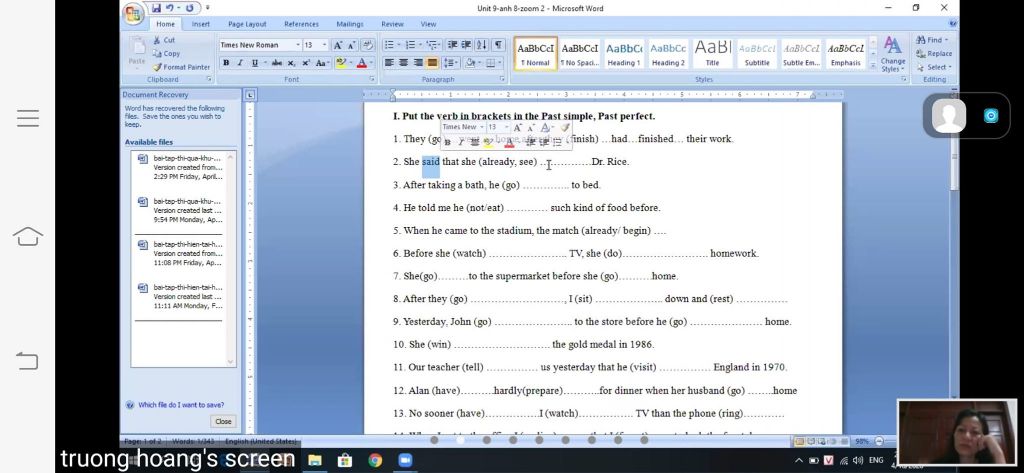Launch Google Chrome from the taskbar

coord(375,461)
